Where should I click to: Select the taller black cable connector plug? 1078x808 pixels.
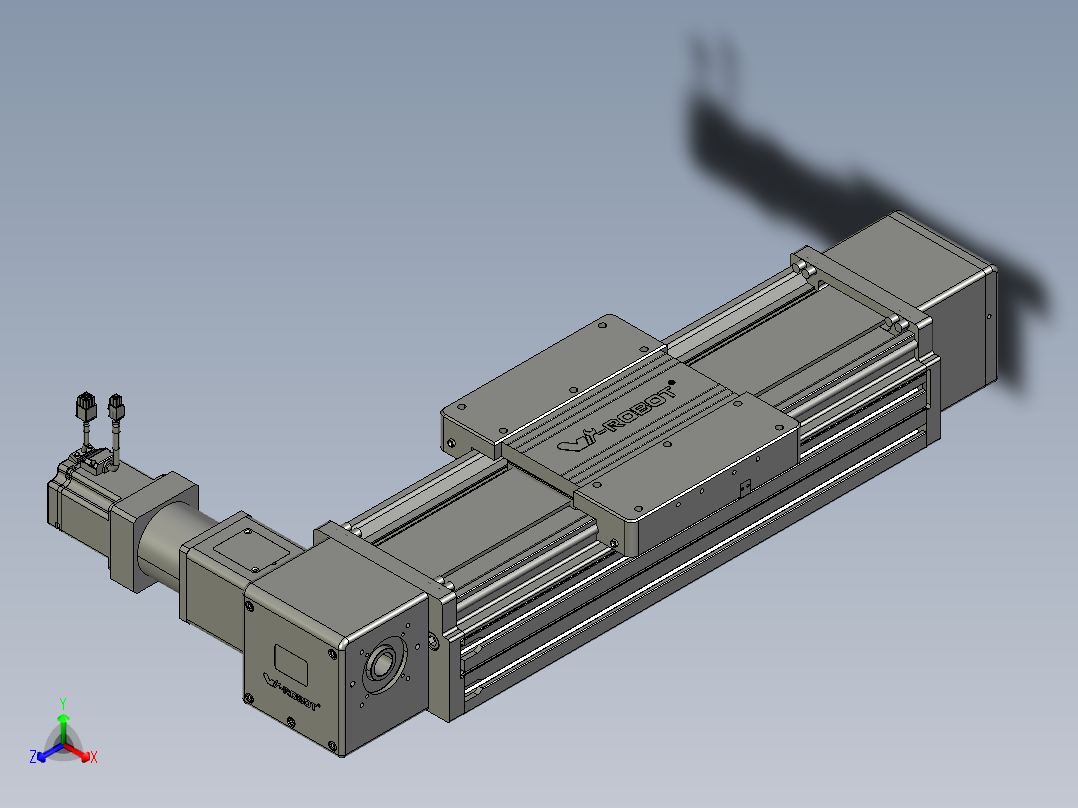[x=85, y=405]
